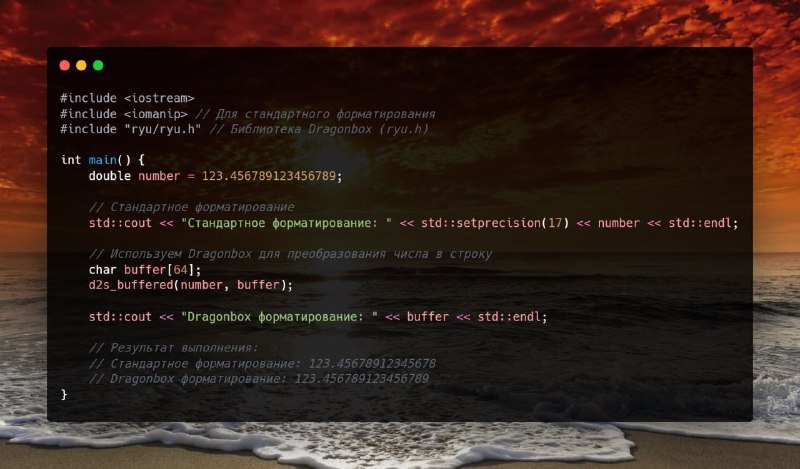This screenshot has width=800, height=469.
Task: Click the double keyword
Action: (x=110, y=176)
